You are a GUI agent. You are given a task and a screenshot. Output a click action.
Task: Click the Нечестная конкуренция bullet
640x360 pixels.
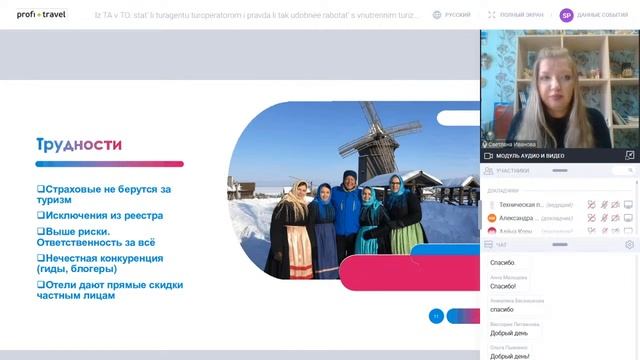coord(100,263)
